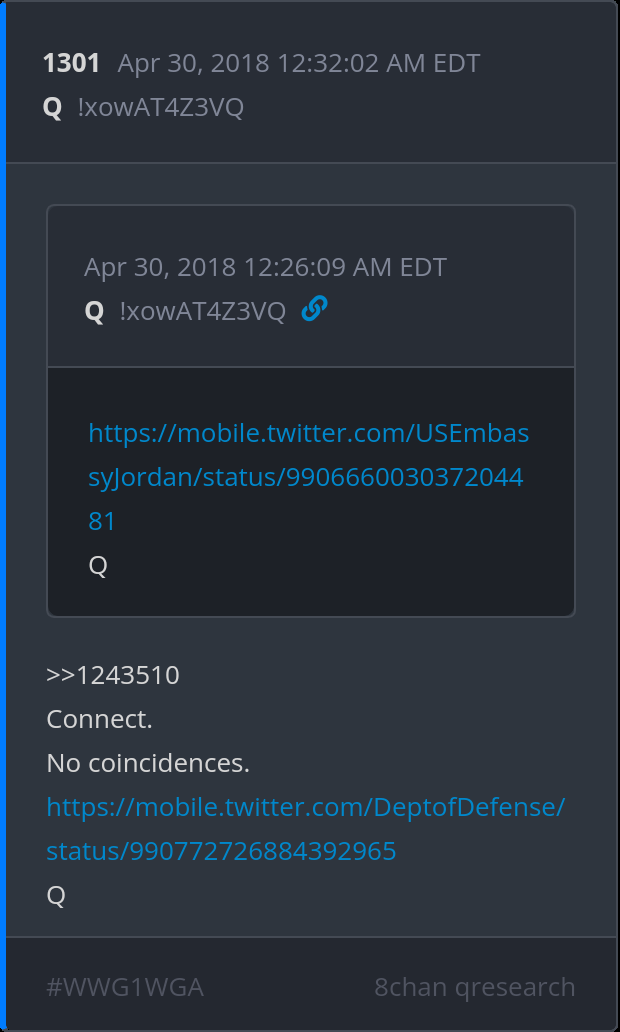Viewport: 620px width, 1032px height.
Task: Click the "81" ending of the Jordan embassy link
Action: pyautogui.click(x=102, y=522)
